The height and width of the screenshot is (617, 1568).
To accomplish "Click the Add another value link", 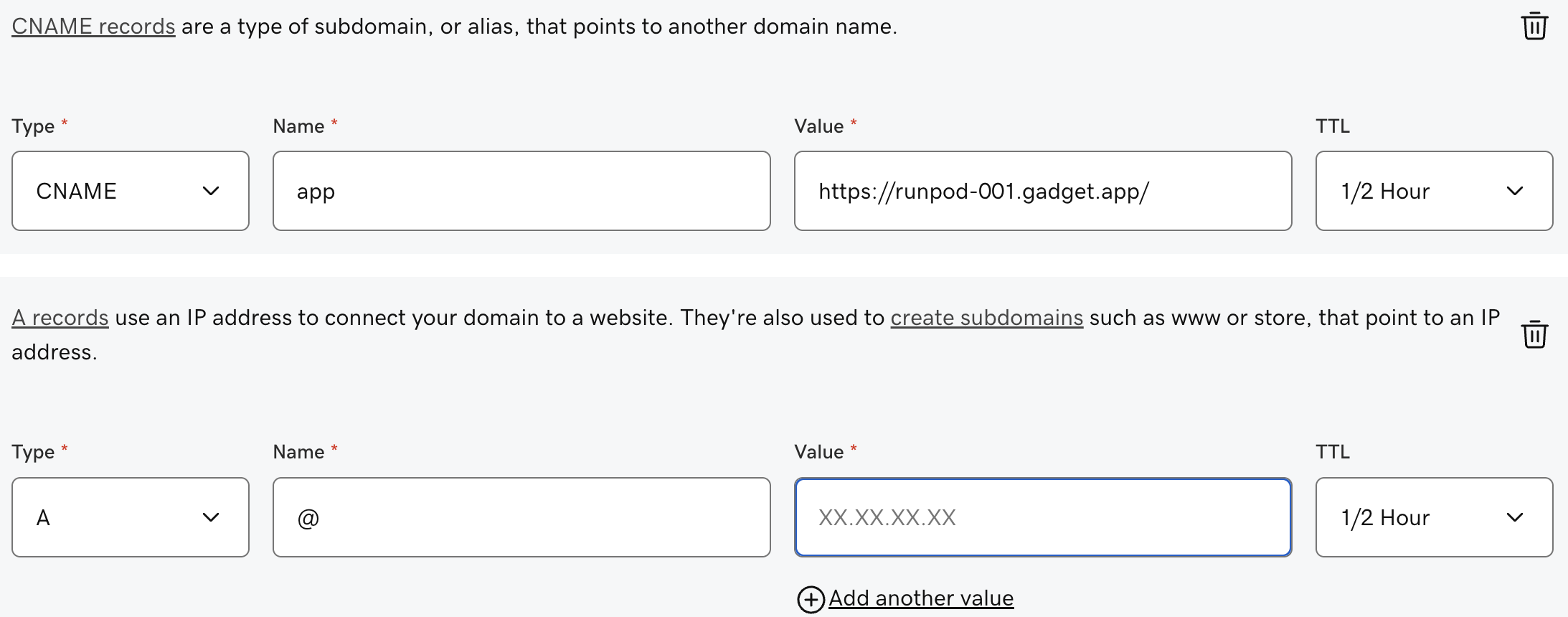I will pos(921,598).
